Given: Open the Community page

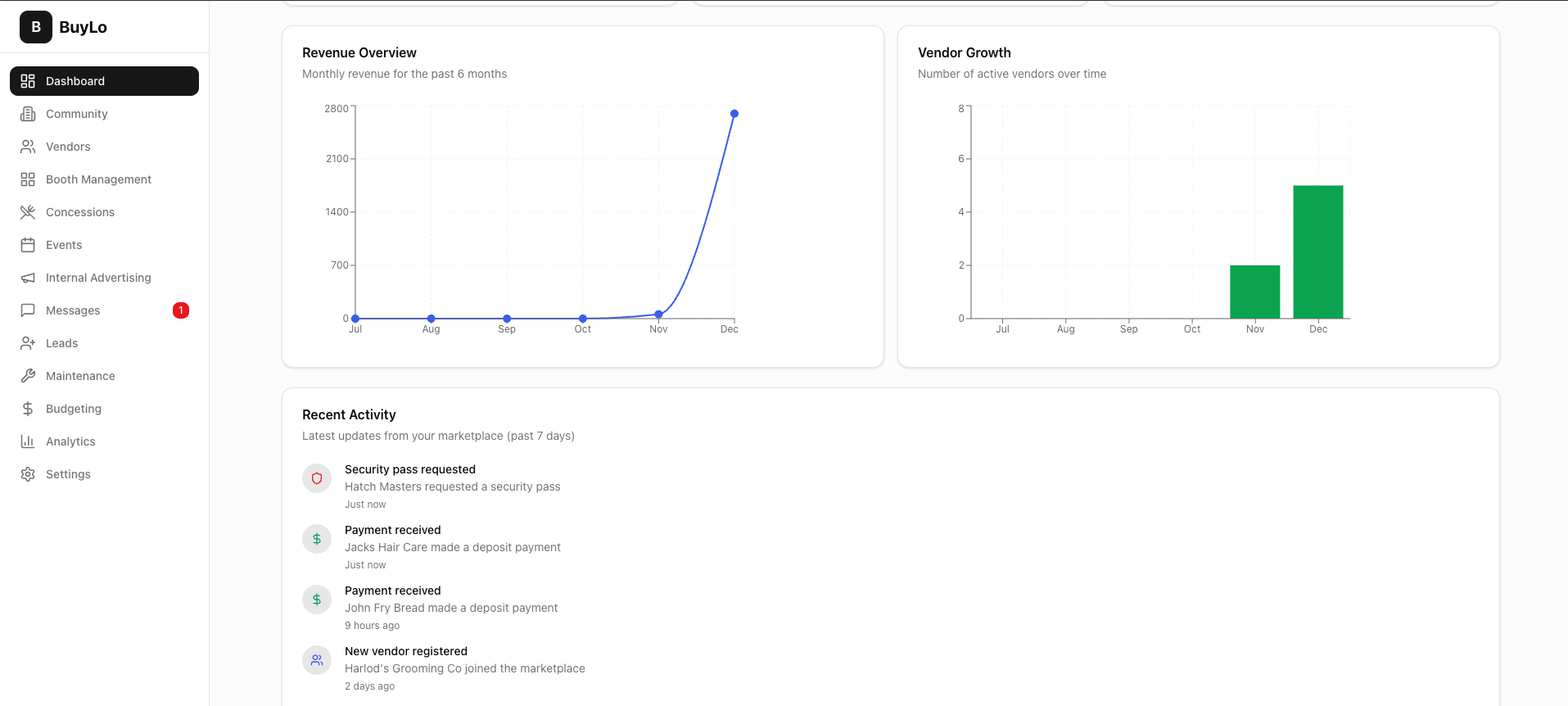Looking at the screenshot, I should 75,113.
